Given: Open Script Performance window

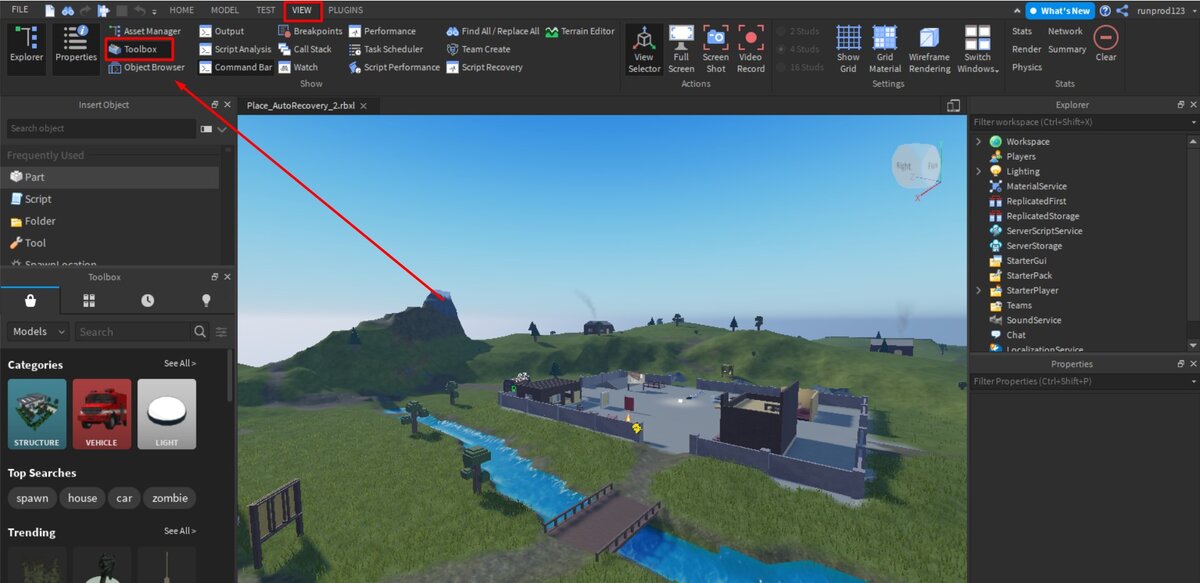Looking at the screenshot, I should tap(394, 67).
